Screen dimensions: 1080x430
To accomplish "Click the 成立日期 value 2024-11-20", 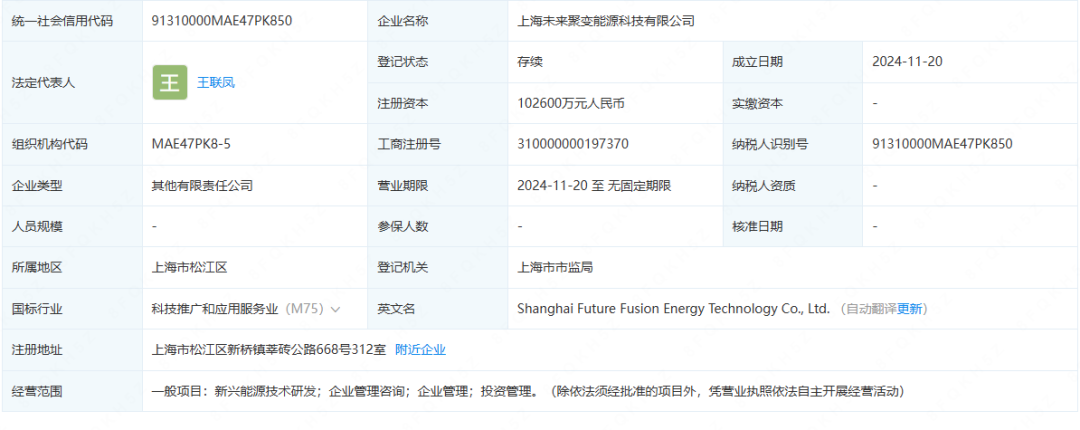I will (x=907, y=61).
